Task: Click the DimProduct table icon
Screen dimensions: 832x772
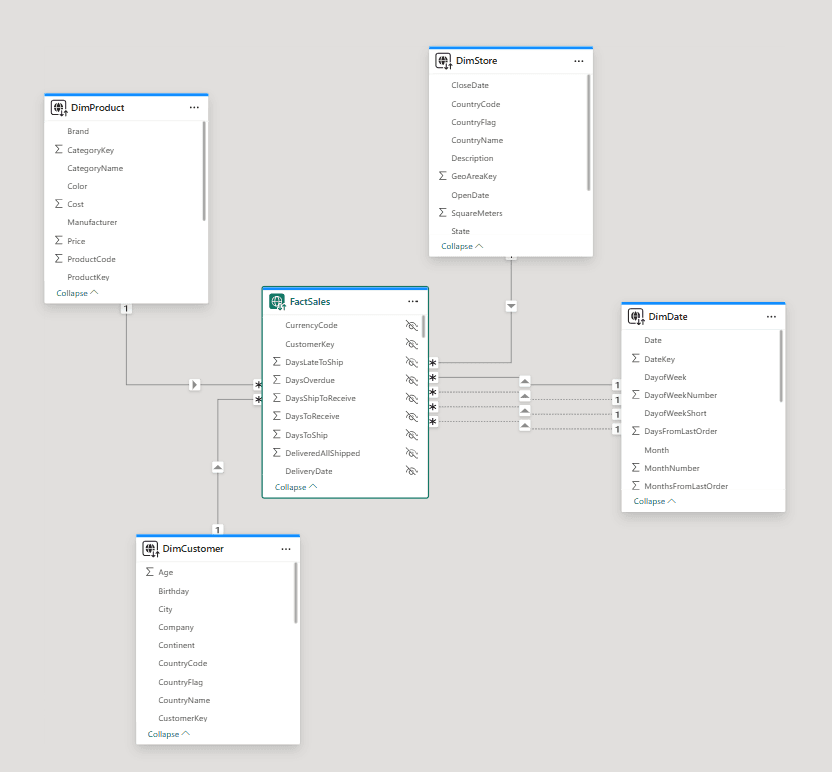Action: coord(59,107)
